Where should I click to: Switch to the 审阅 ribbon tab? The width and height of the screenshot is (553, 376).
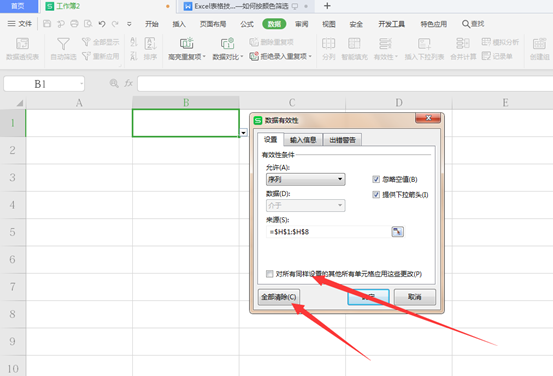(302, 24)
